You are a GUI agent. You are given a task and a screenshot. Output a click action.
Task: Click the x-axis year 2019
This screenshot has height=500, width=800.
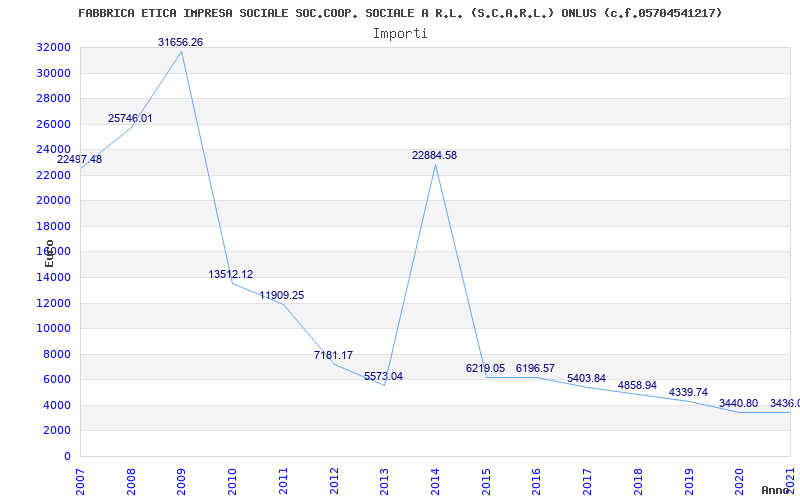[689, 482]
